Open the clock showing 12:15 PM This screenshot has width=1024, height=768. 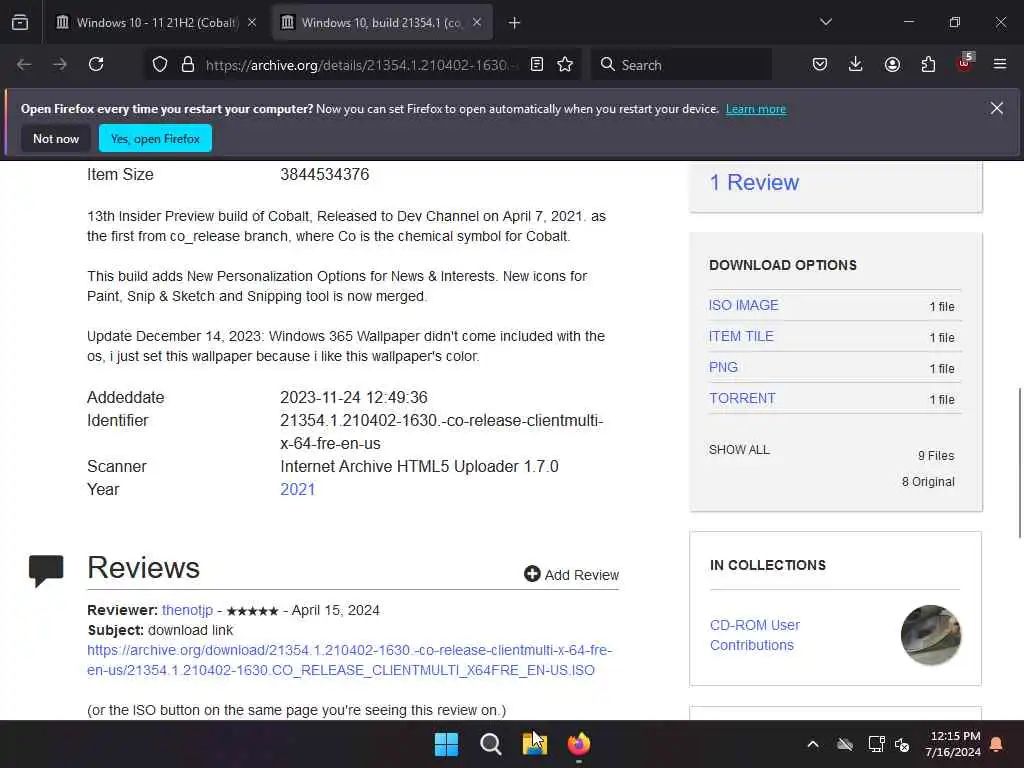[x=953, y=744]
